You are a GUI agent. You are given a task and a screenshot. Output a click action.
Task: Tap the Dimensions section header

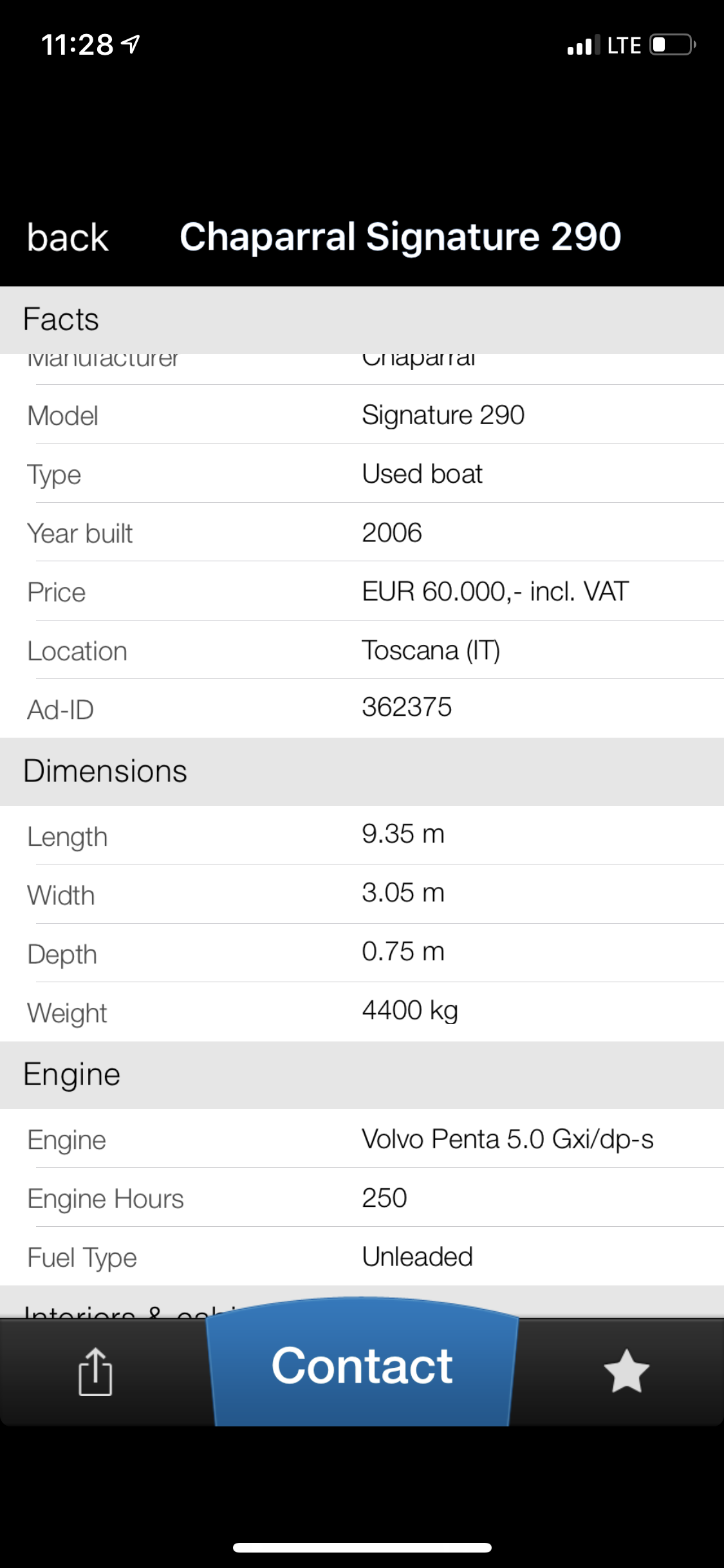(362, 771)
